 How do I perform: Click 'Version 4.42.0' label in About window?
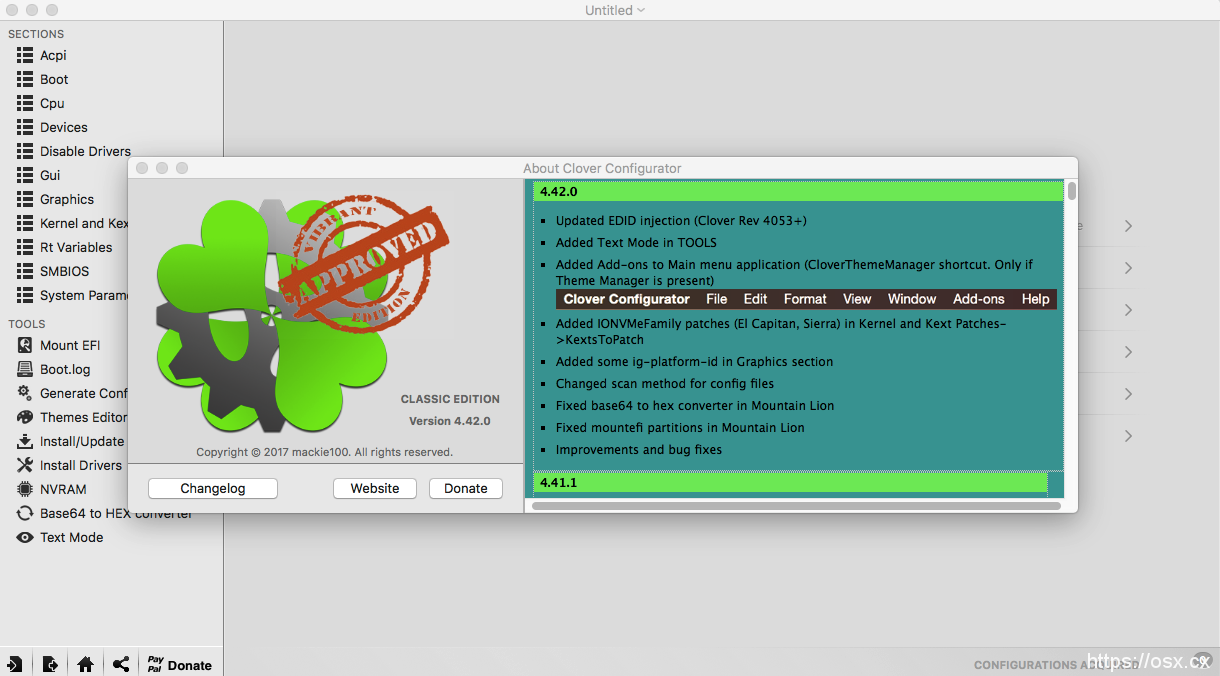(x=449, y=421)
